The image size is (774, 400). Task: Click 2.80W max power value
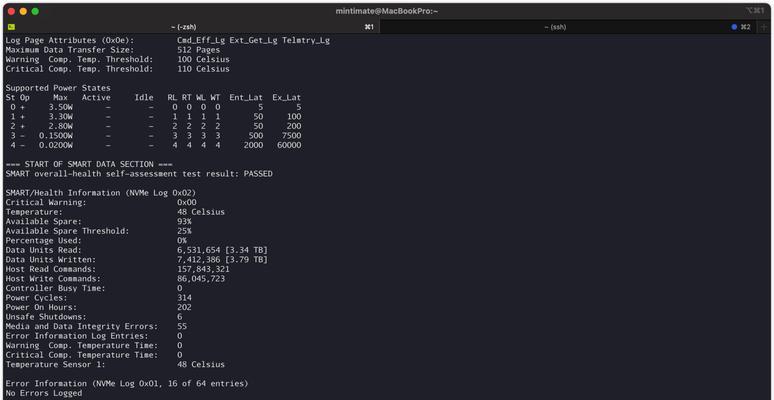point(61,126)
